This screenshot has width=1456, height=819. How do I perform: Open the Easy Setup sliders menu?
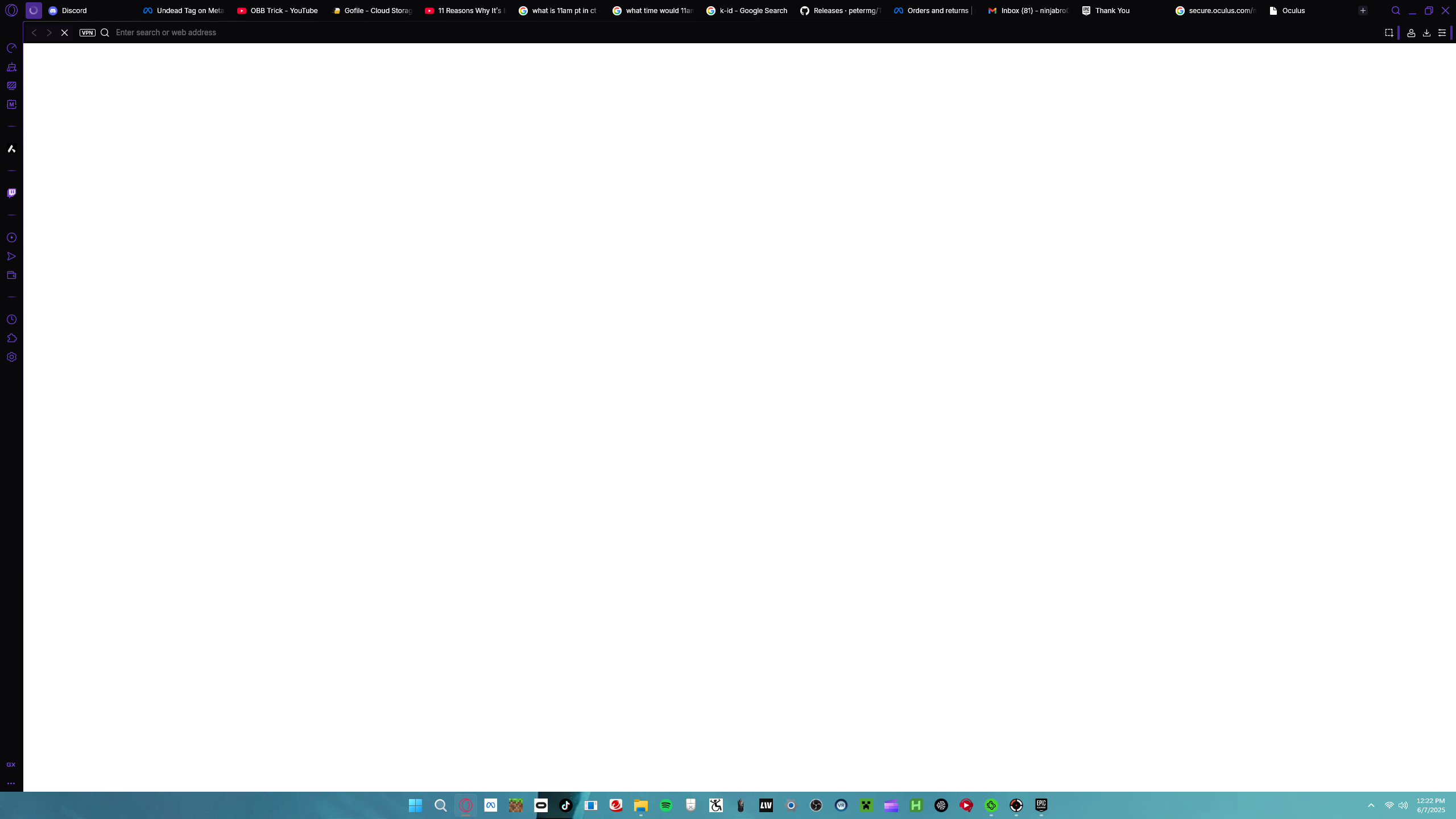(x=1442, y=33)
